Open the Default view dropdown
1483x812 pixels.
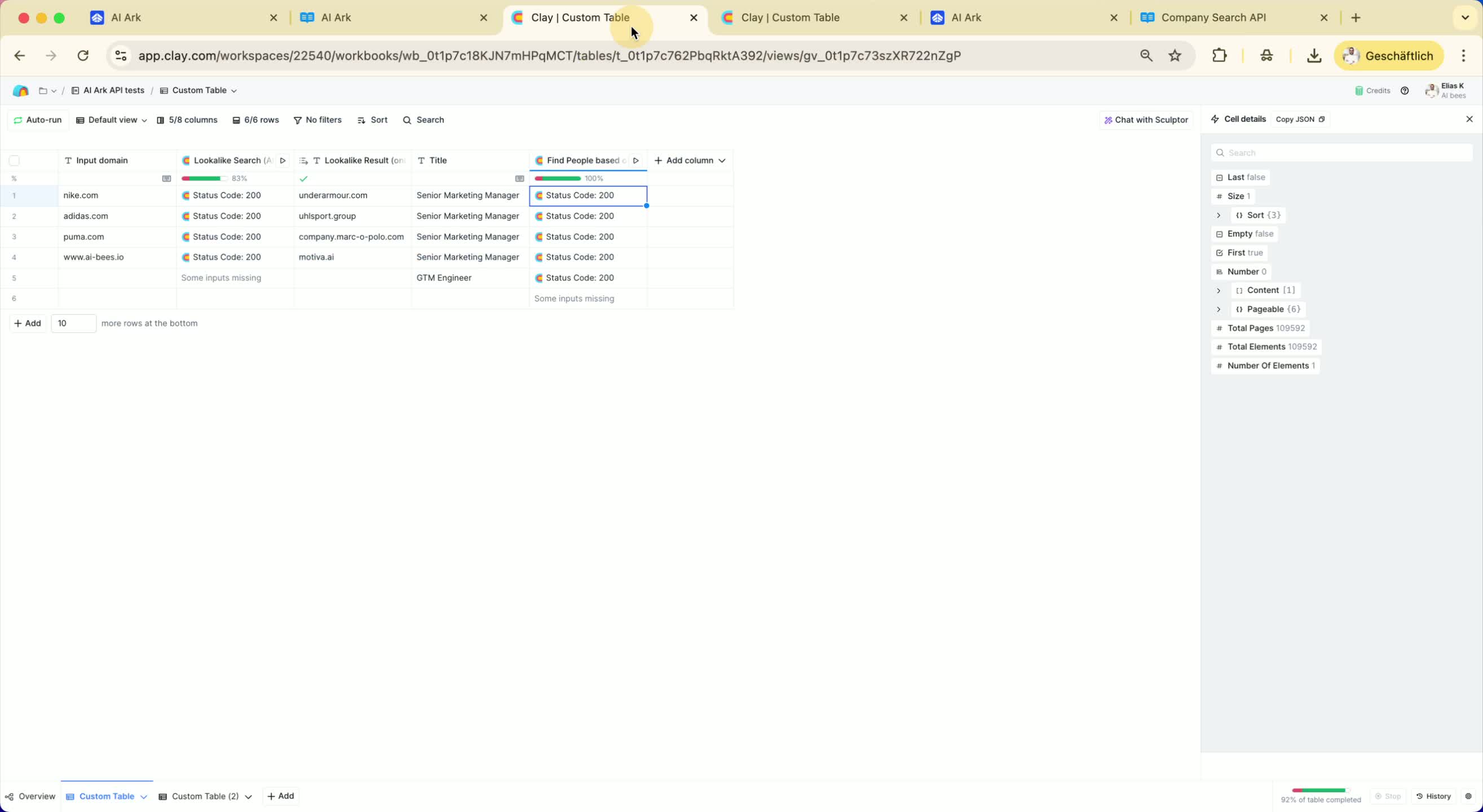coord(112,120)
